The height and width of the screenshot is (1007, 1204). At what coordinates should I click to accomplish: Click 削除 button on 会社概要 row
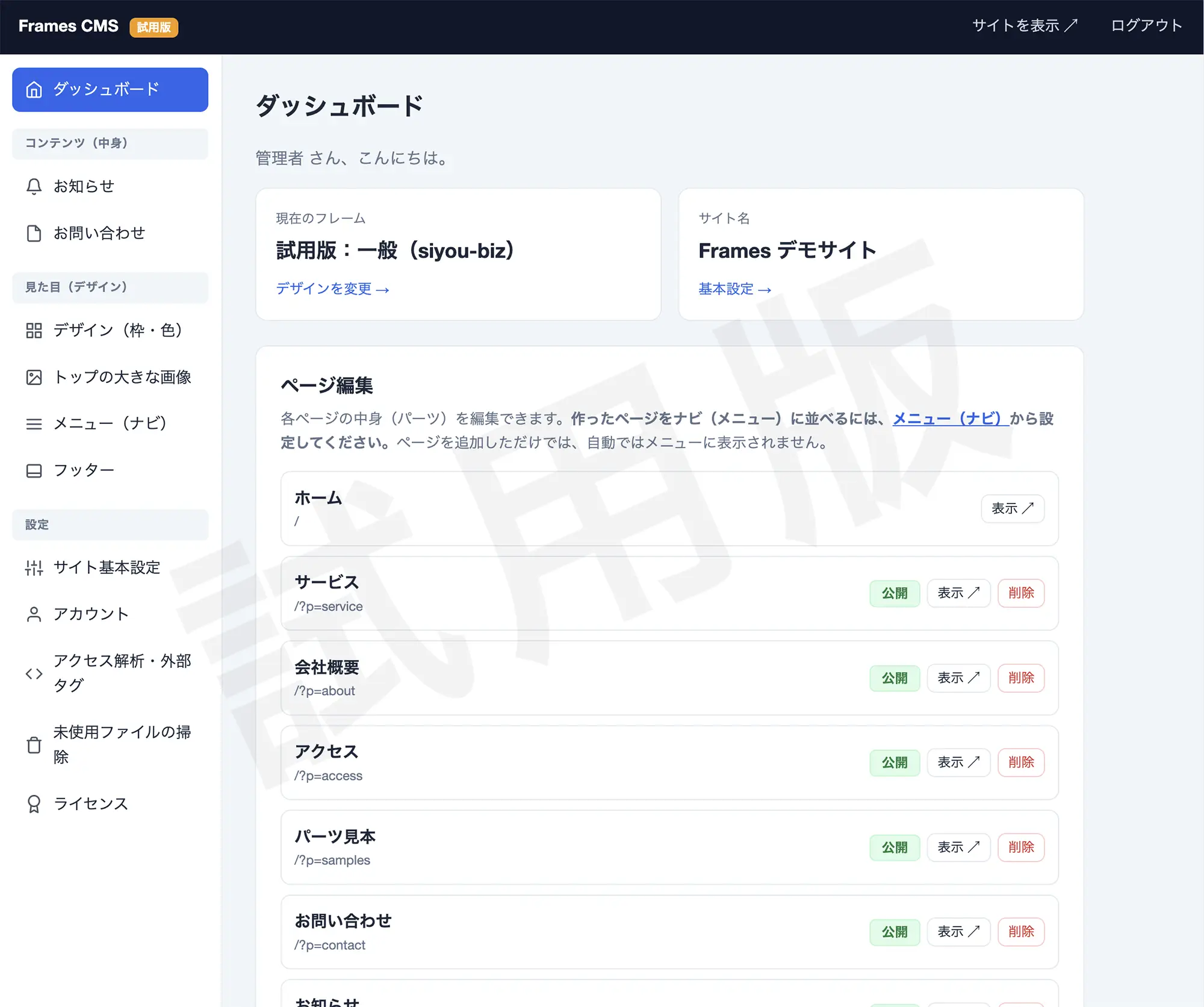pos(1021,679)
